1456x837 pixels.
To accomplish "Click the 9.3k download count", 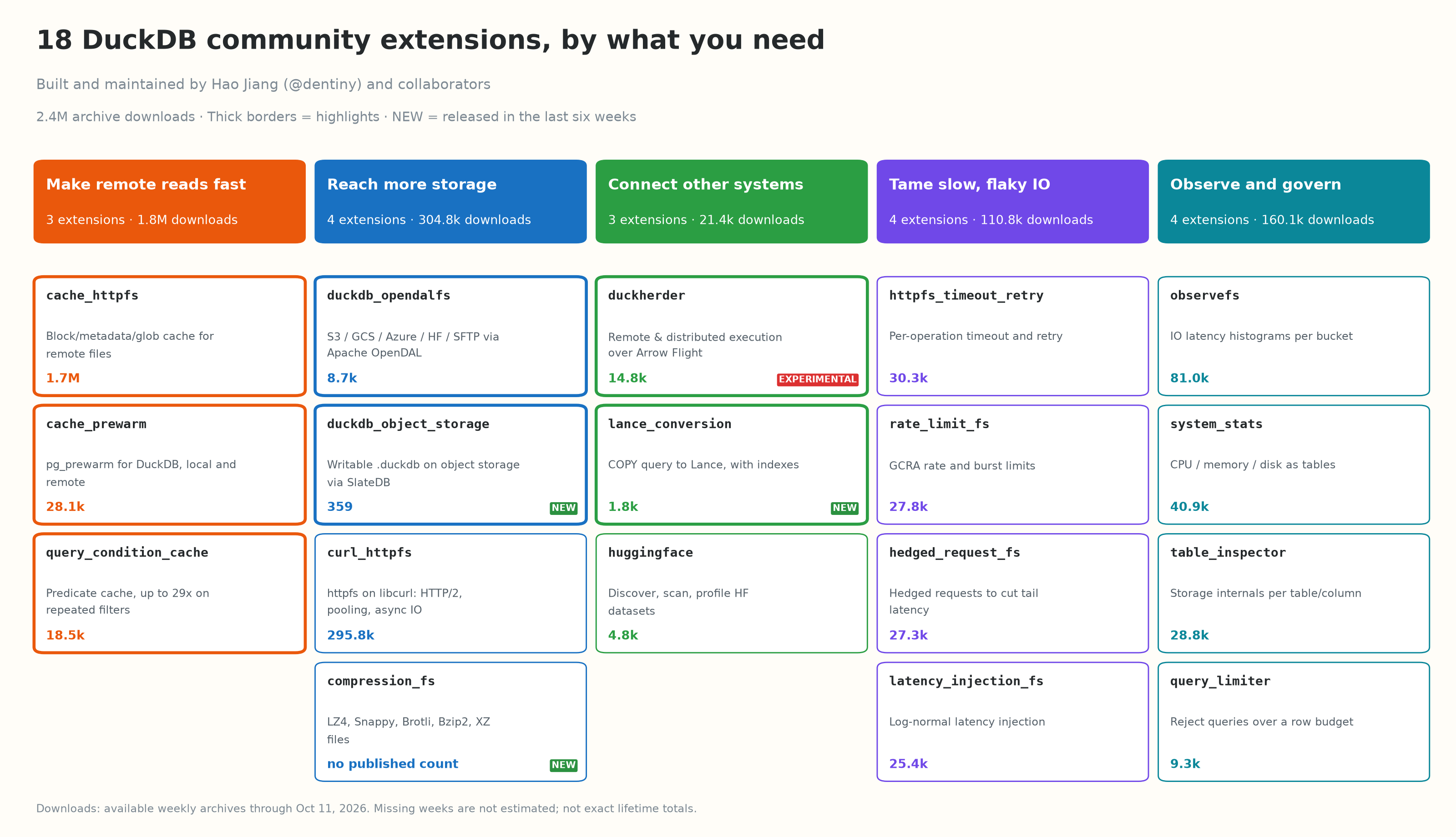I will 1185,764.
